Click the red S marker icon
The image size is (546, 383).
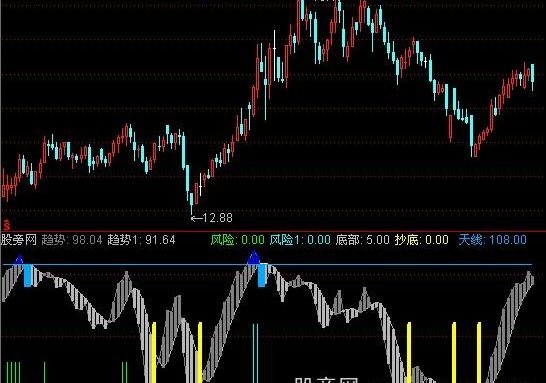[6, 225]
